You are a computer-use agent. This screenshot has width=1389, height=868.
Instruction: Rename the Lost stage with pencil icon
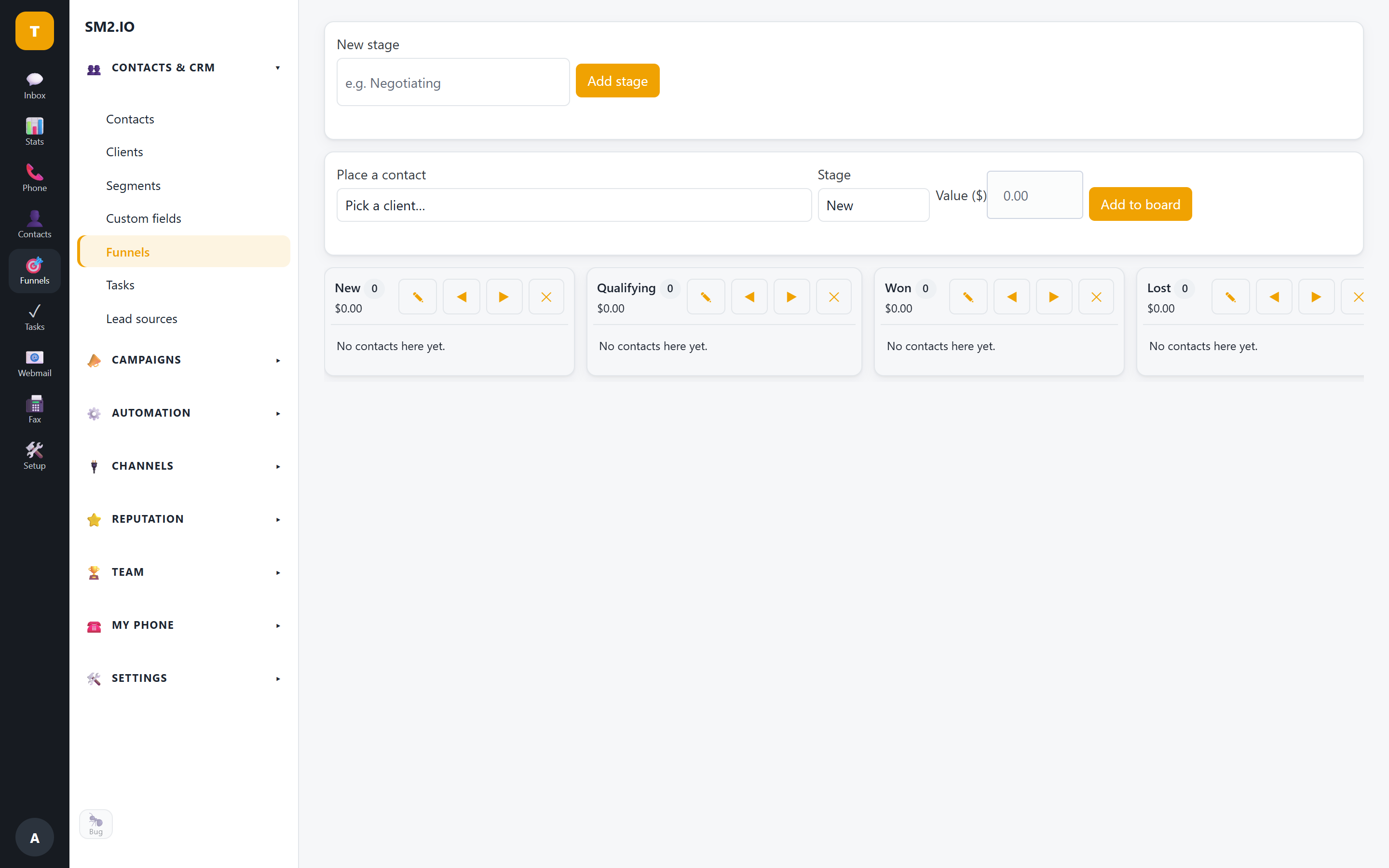(1230, 297)
